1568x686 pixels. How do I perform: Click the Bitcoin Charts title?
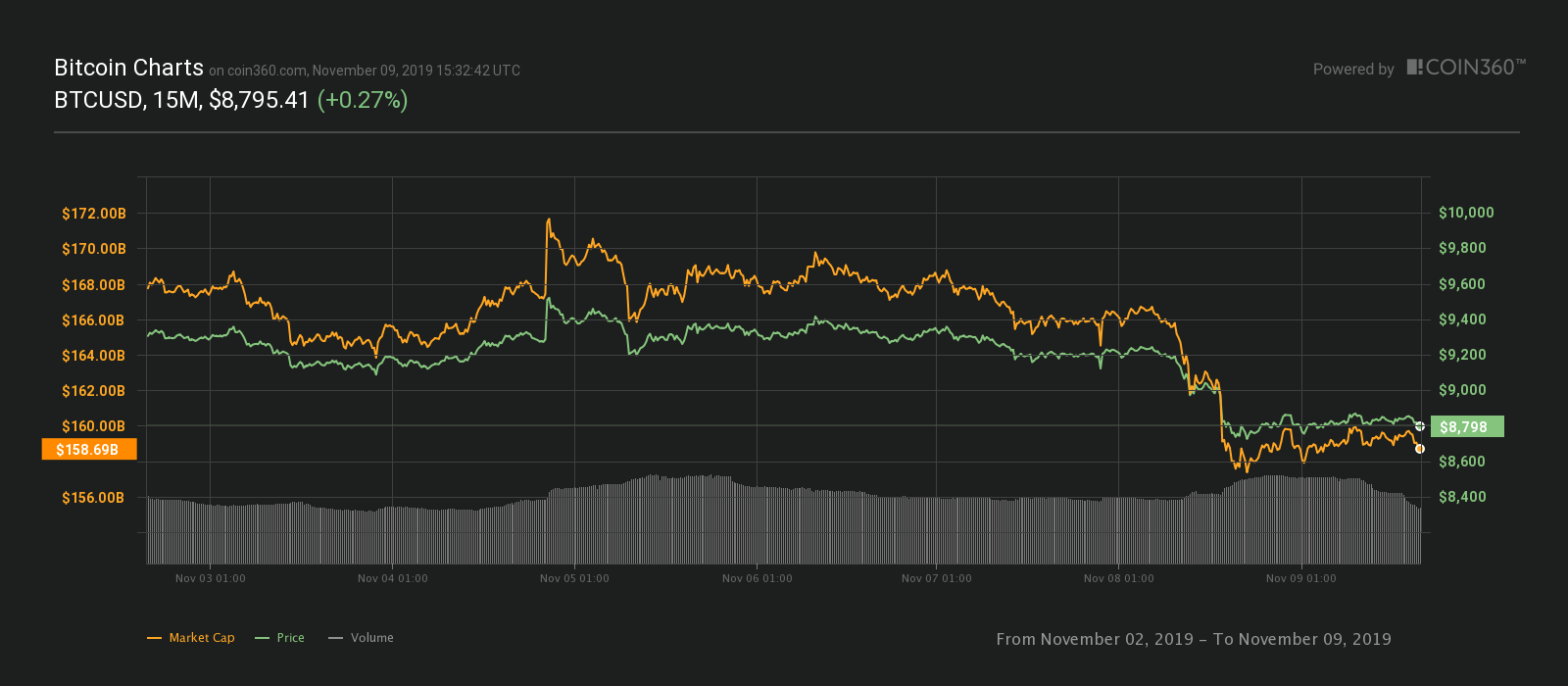coord(128,68)
